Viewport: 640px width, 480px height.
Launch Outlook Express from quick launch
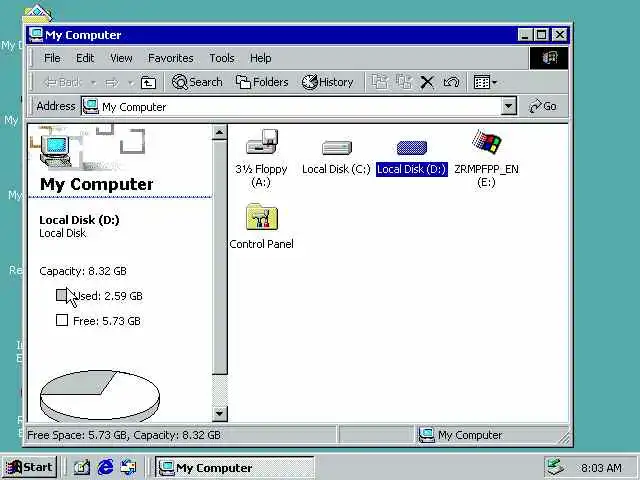(x=129, y=467)
